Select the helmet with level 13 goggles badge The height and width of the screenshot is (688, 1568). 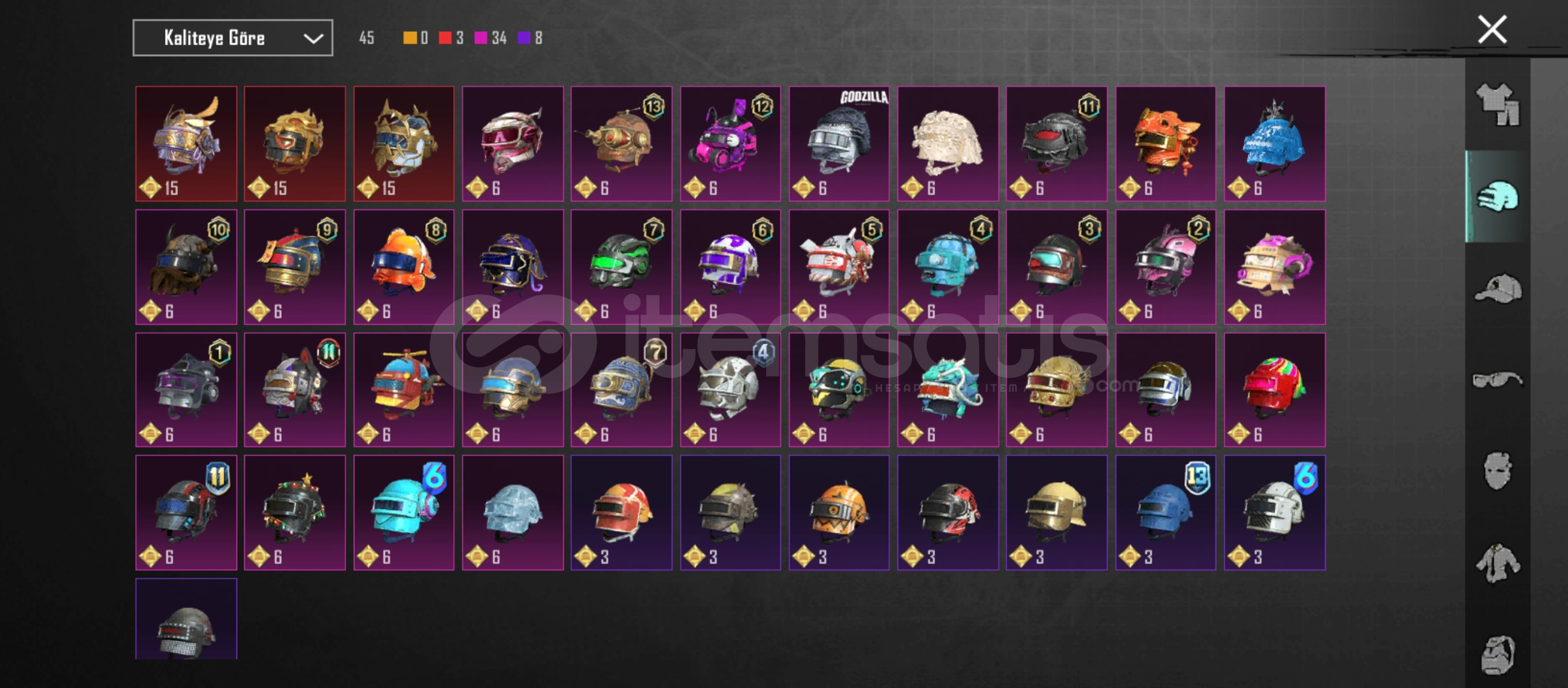click(x=621, y=144)
